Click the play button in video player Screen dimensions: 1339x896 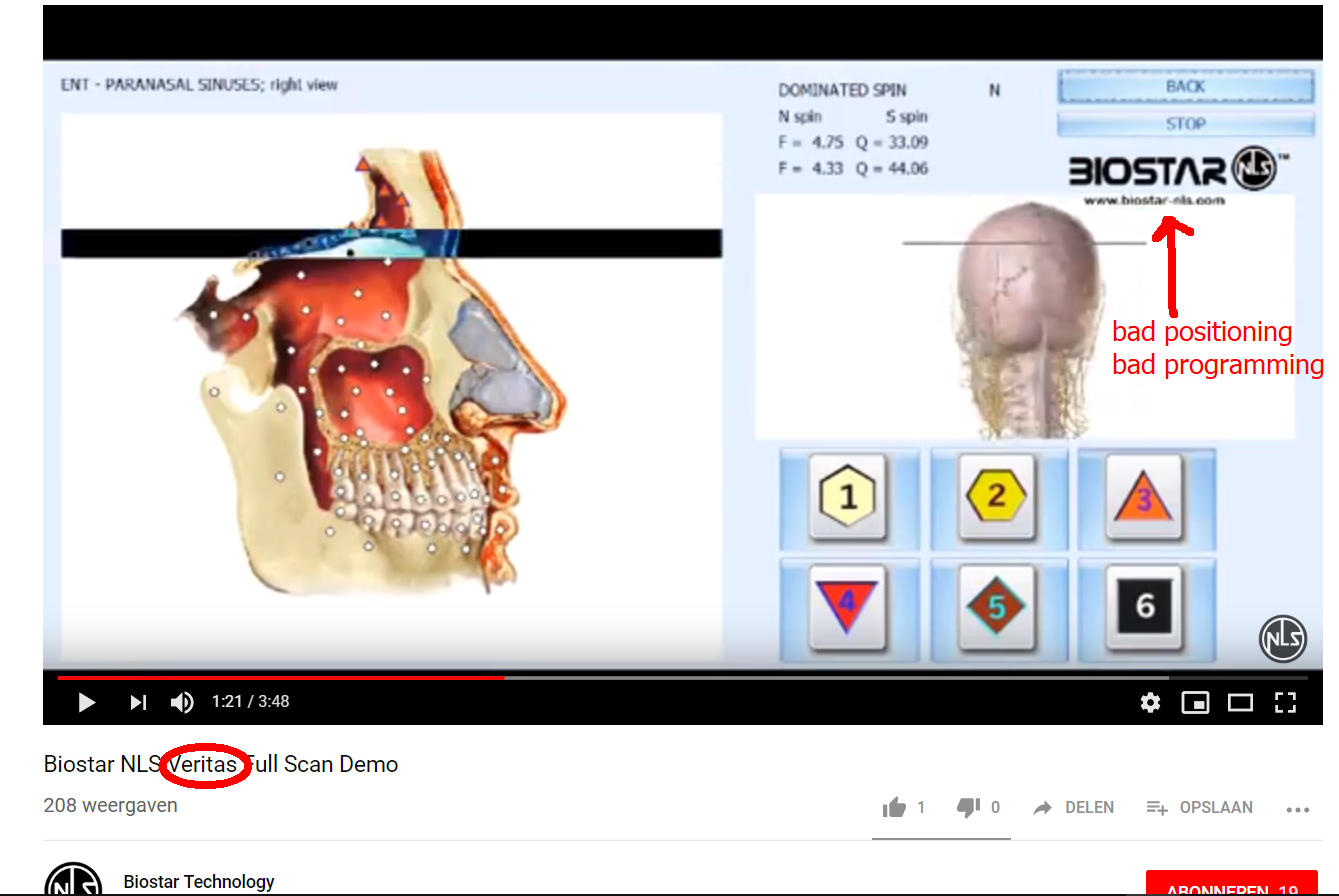tap(87, 703)
